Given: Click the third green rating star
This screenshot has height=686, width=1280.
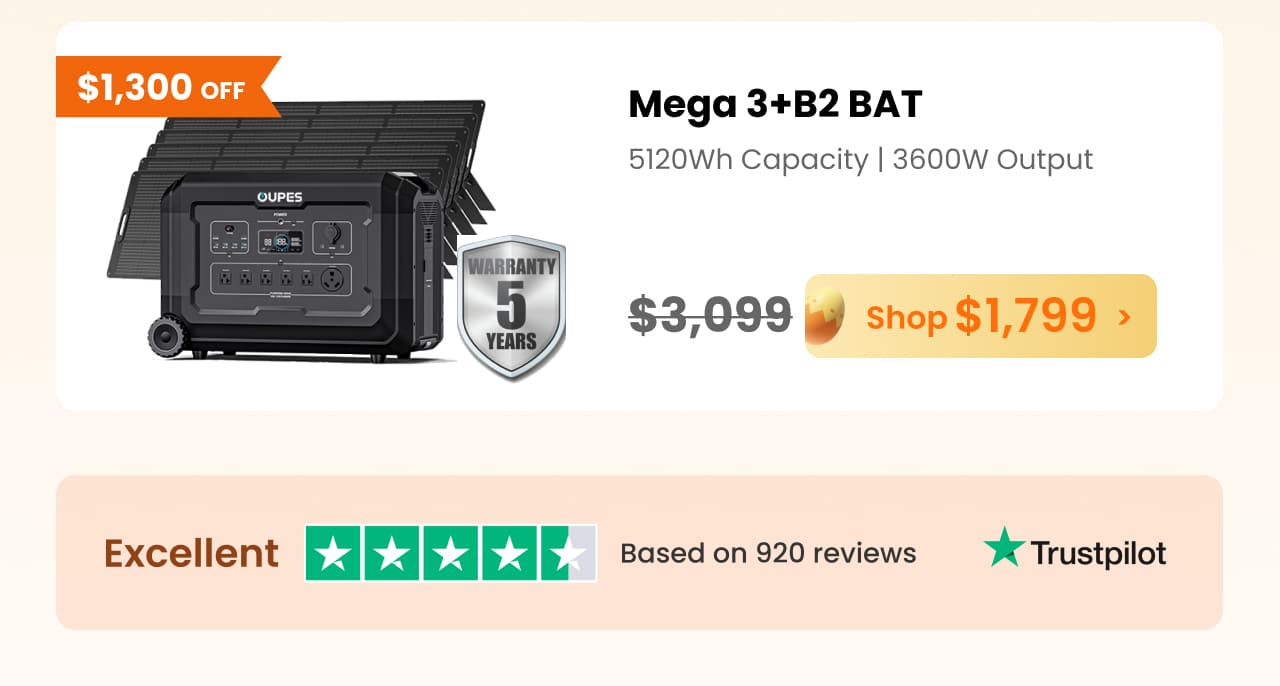Looking at the screenshot, I should pyautogui.click(x=451, y=553).
